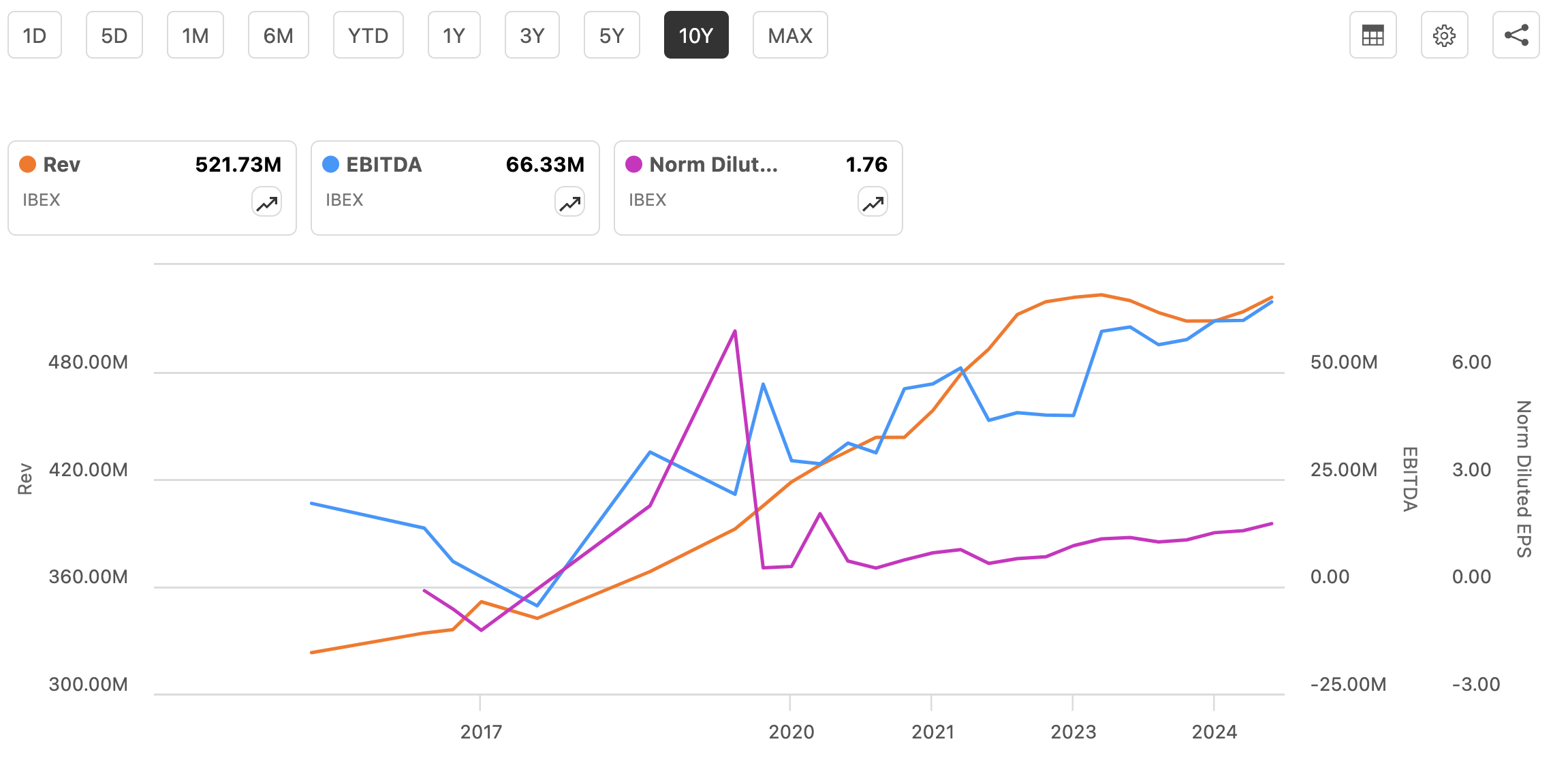This screenshot has width=1568, height=763.
Task: Toggle the blue EBITDA series dot
Action: click(x=330, y=164)
